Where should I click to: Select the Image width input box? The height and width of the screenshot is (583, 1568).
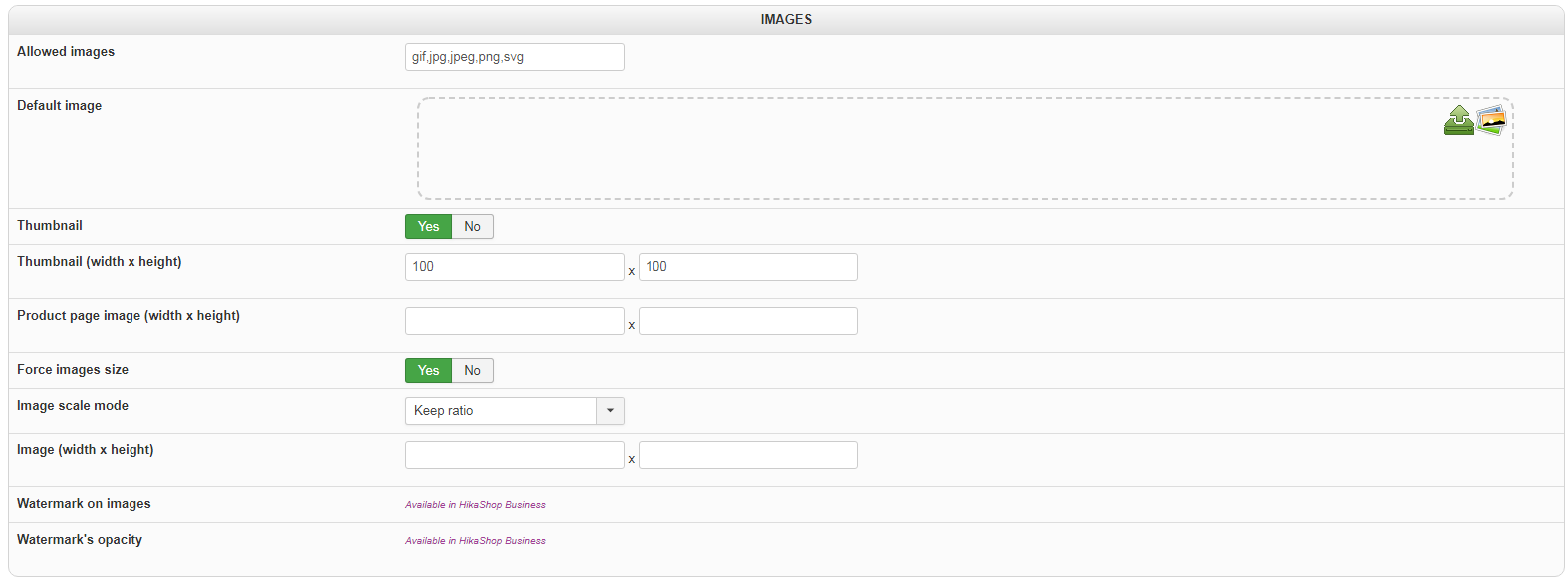point(514,455)
